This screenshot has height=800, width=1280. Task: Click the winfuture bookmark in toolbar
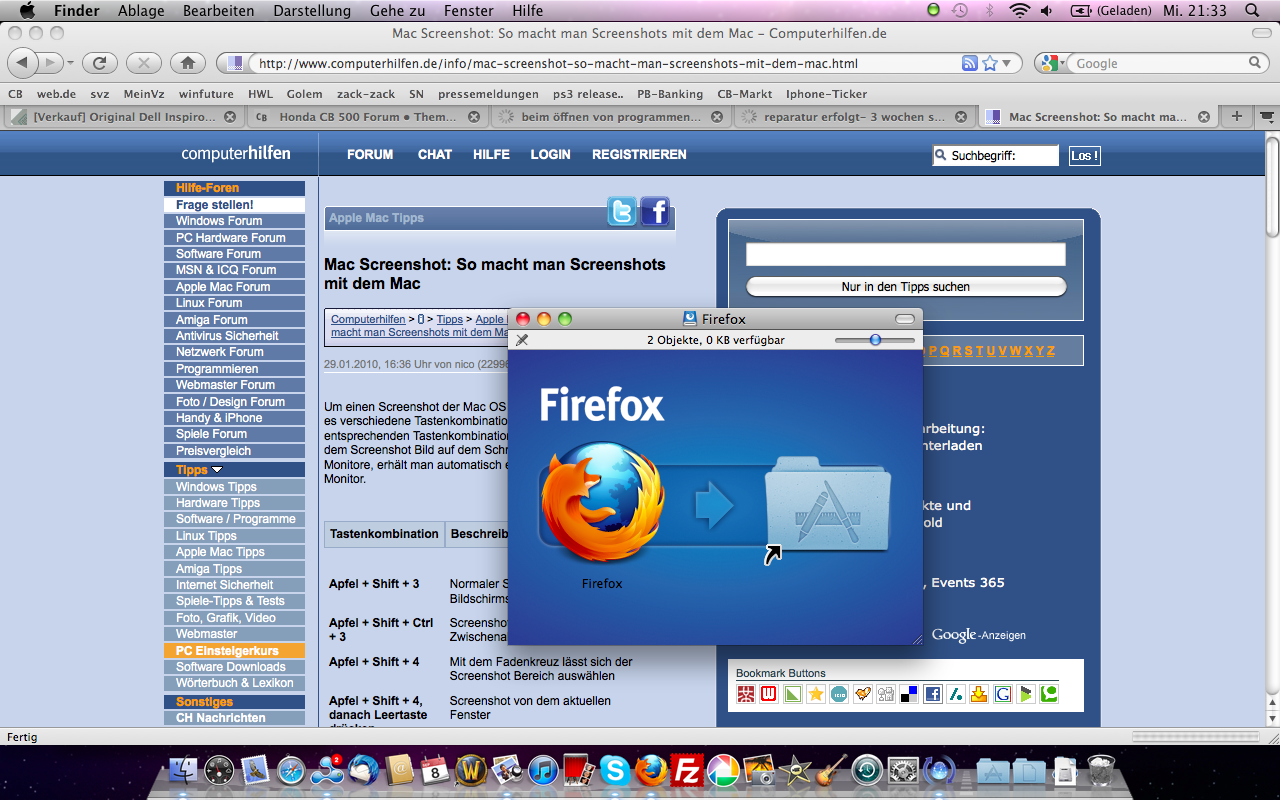click(206, 94)
